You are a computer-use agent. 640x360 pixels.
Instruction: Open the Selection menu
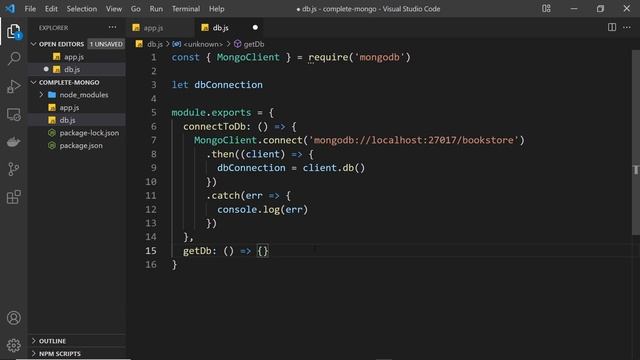coord(82,9)
